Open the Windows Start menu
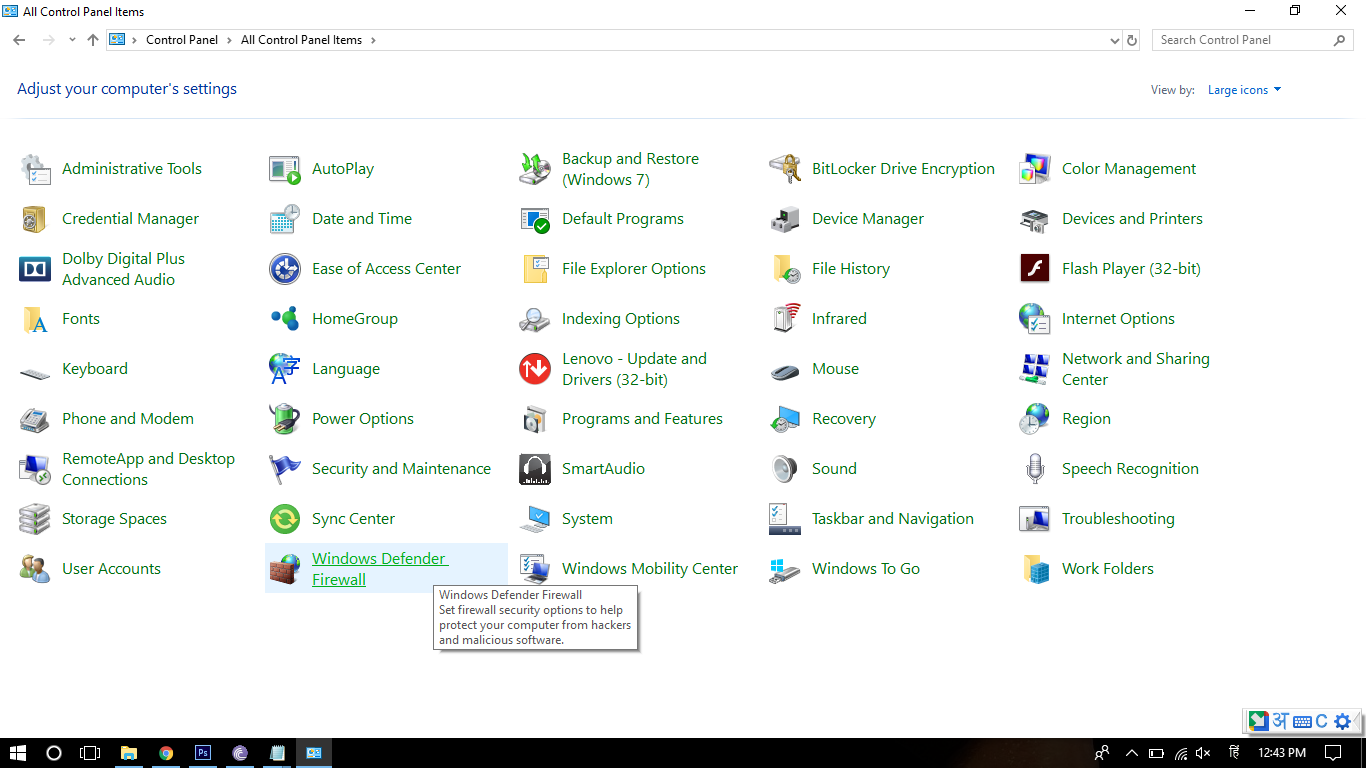 pyautogui.click(x=18, y=753)
